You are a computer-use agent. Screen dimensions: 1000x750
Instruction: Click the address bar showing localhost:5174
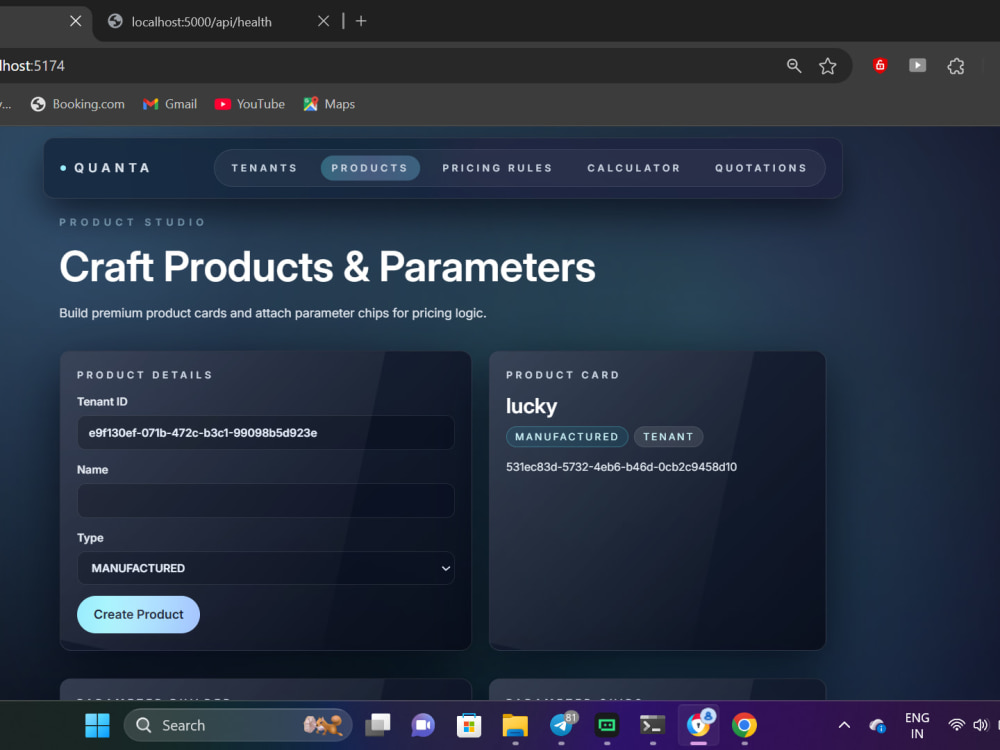coord(383,66)
